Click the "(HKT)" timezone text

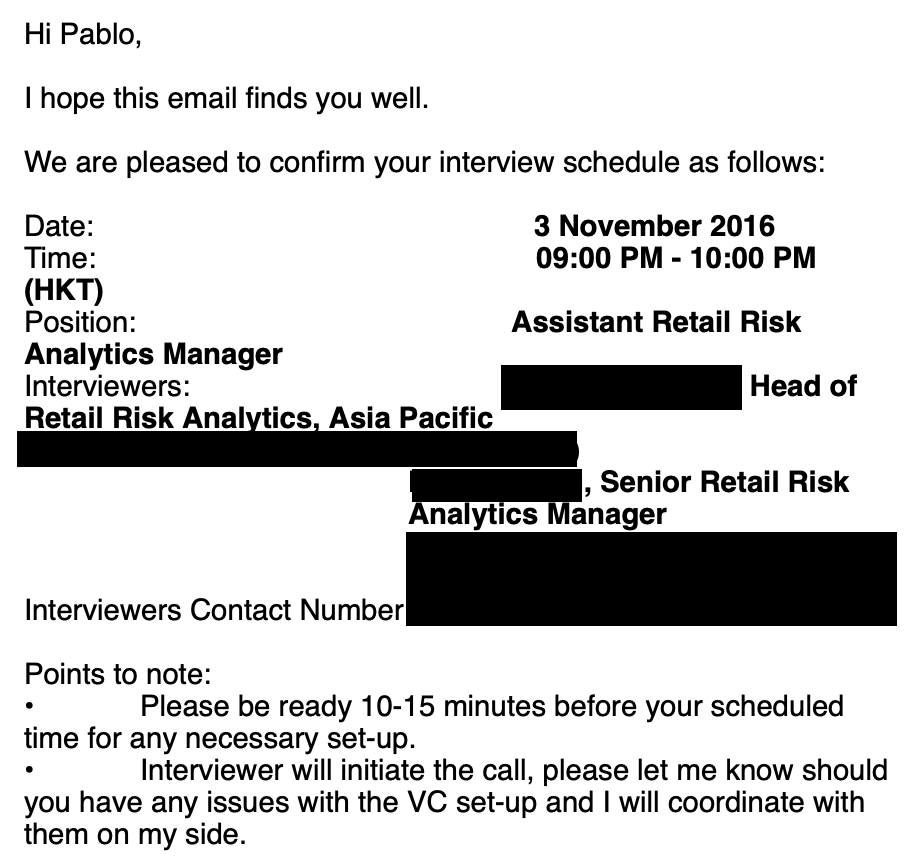(x=63, y=291)
